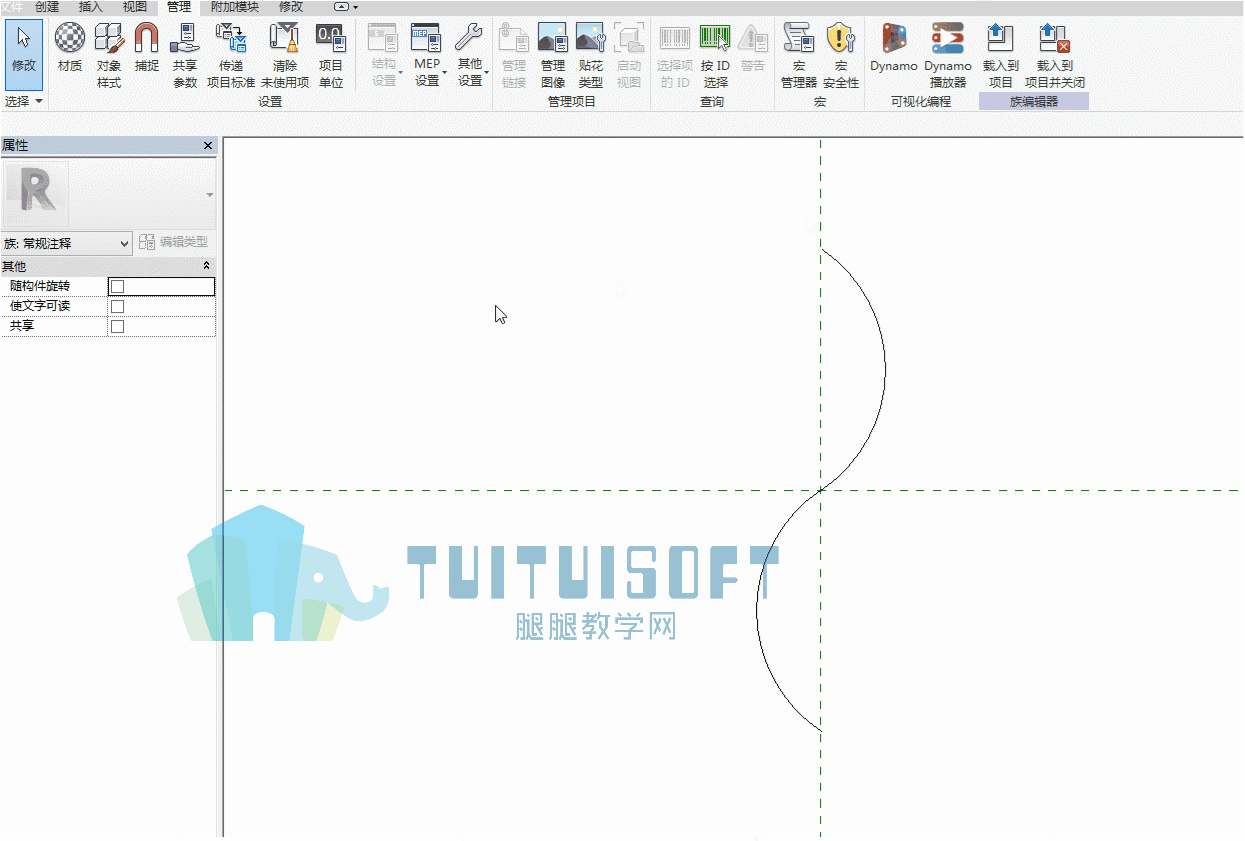Close the 属性 panel
The image size is (1245, 841).
coord(208,146)
